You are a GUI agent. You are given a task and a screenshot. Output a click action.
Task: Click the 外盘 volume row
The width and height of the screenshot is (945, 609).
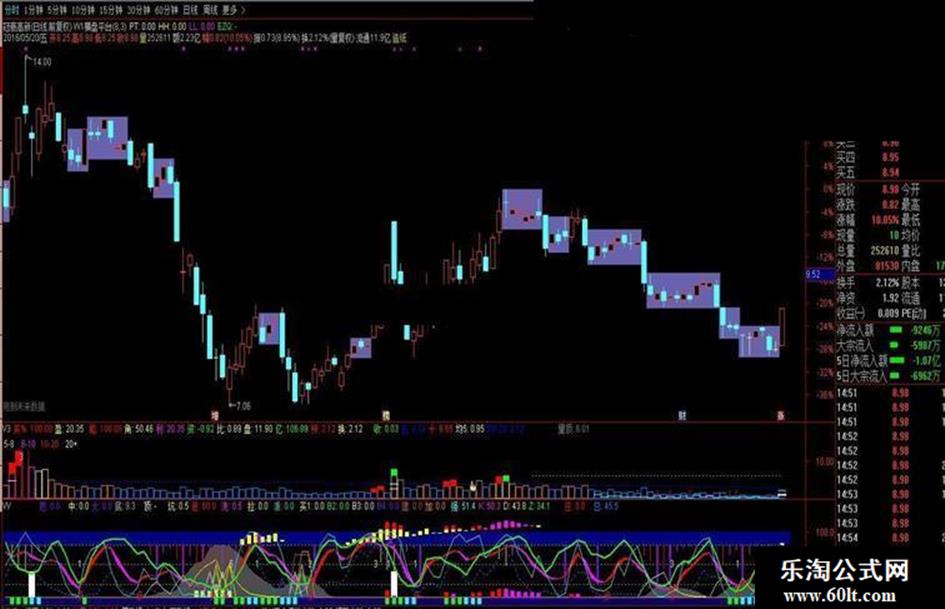pyautogui.click(x=868, y=265)
